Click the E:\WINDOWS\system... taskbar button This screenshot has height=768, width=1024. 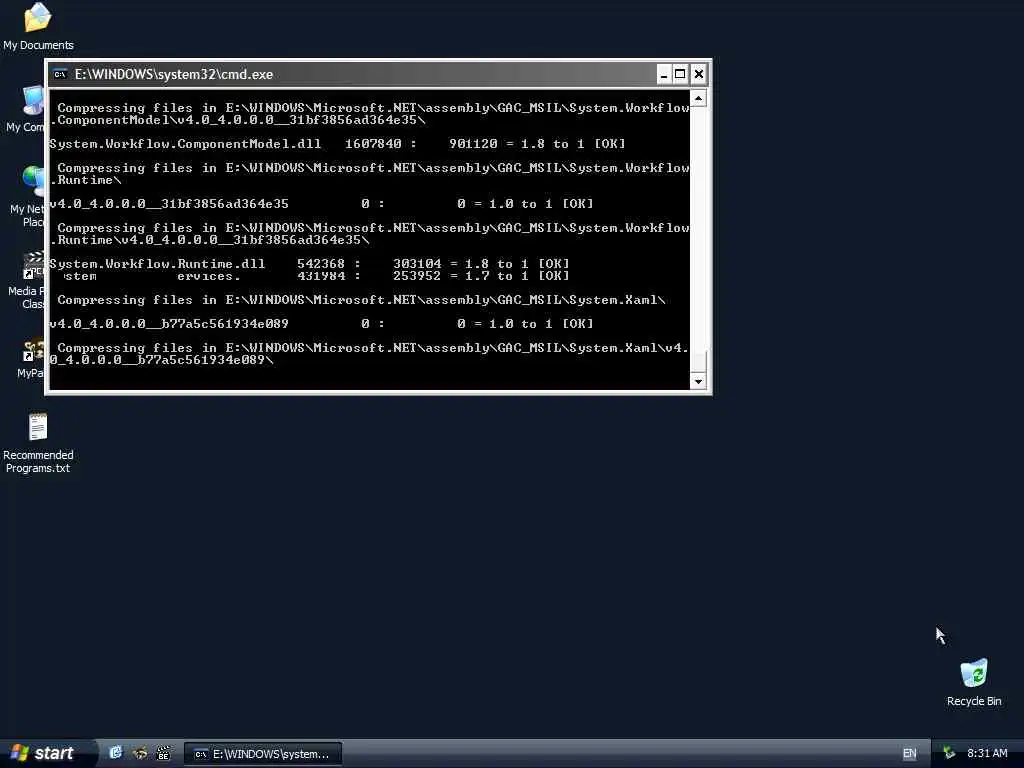point(263,754)
